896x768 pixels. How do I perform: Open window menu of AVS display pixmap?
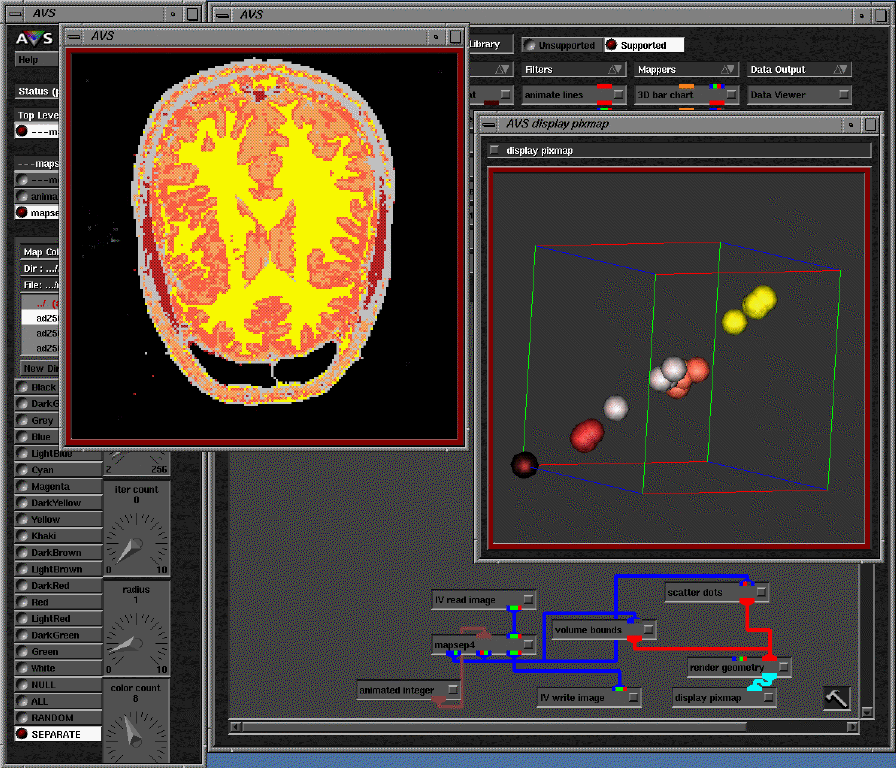point(490,124)
